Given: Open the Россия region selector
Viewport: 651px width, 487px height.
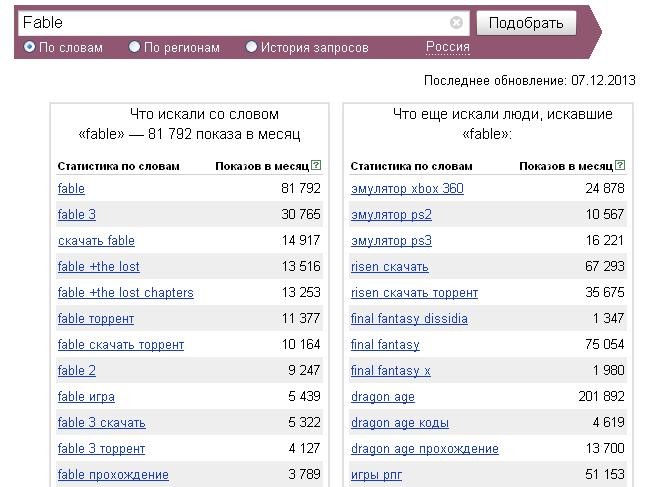Looking at the screenshot, I should tap(448, 47).
